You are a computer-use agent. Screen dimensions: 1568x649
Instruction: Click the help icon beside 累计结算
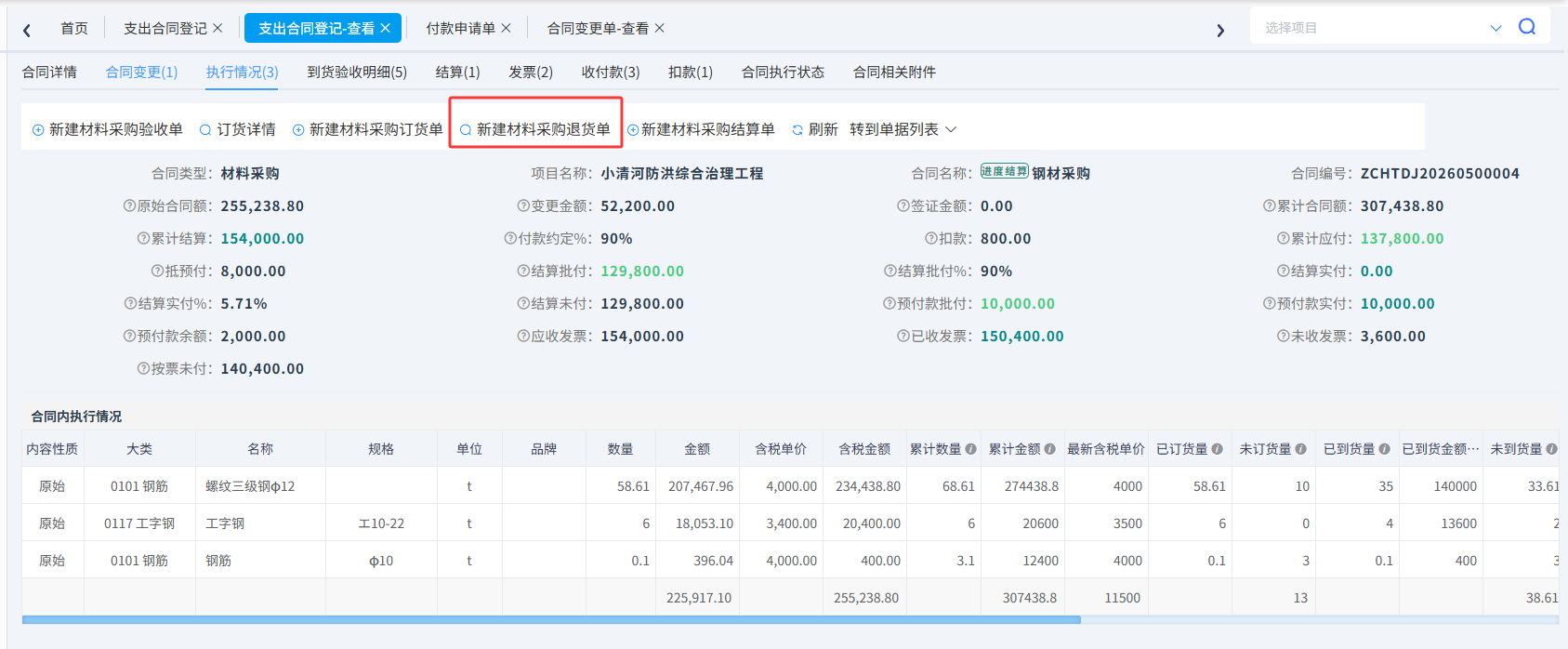coord(143,238)
